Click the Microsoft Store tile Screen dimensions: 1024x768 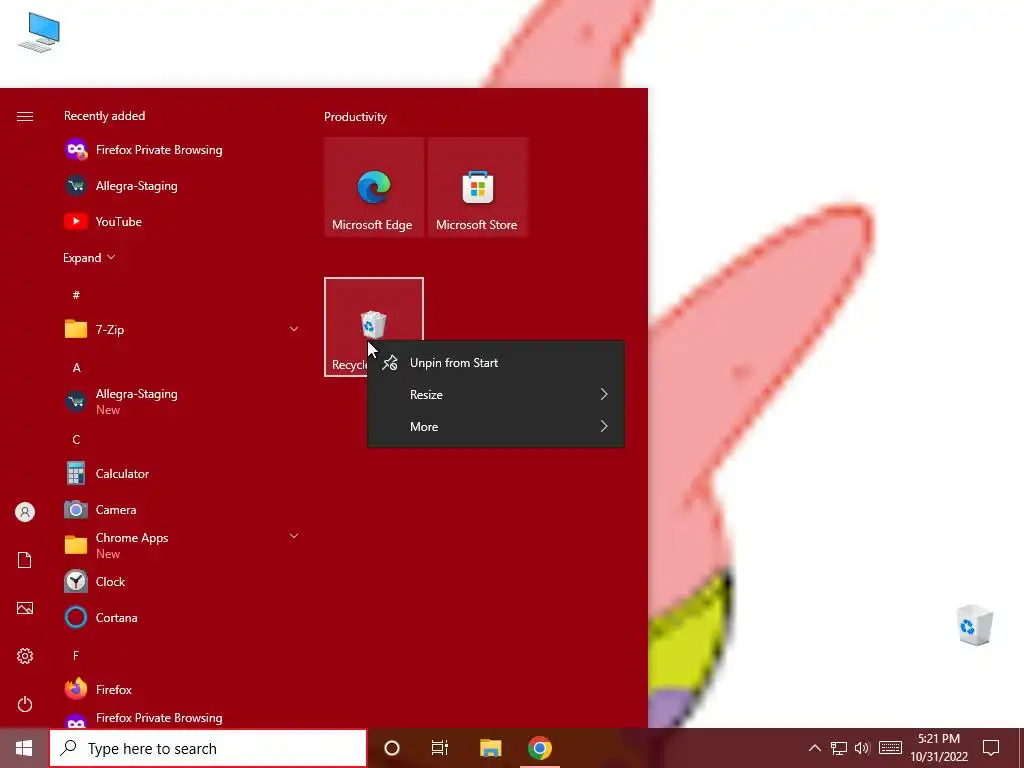(x=477, y=187)
